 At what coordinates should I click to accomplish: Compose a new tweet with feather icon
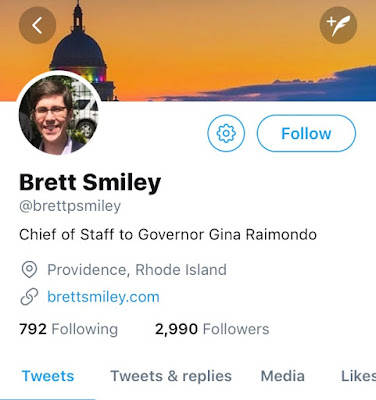point(338,25)
